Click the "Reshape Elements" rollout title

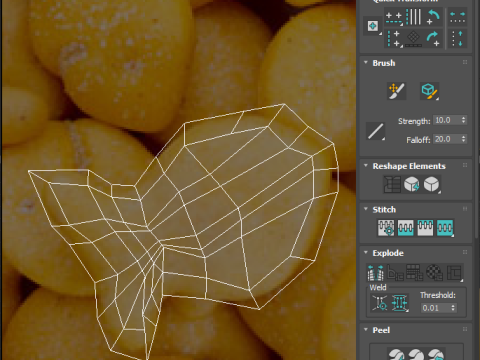pos(409,166)
